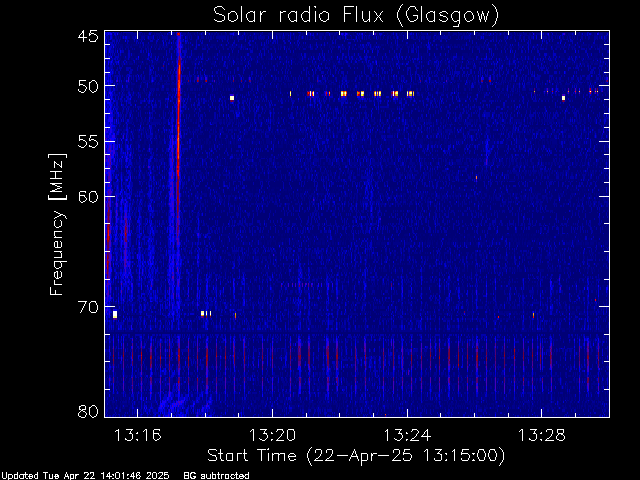Click the 45 frequency tick label
The image size is (640, 480).
pyautogui.click(x=88, y=36)
